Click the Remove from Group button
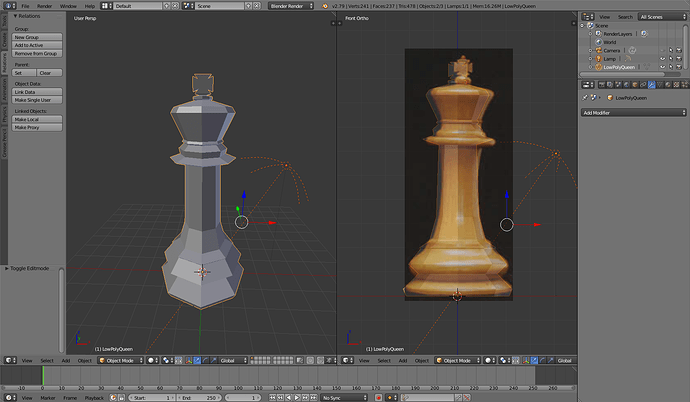 (37, 53)
